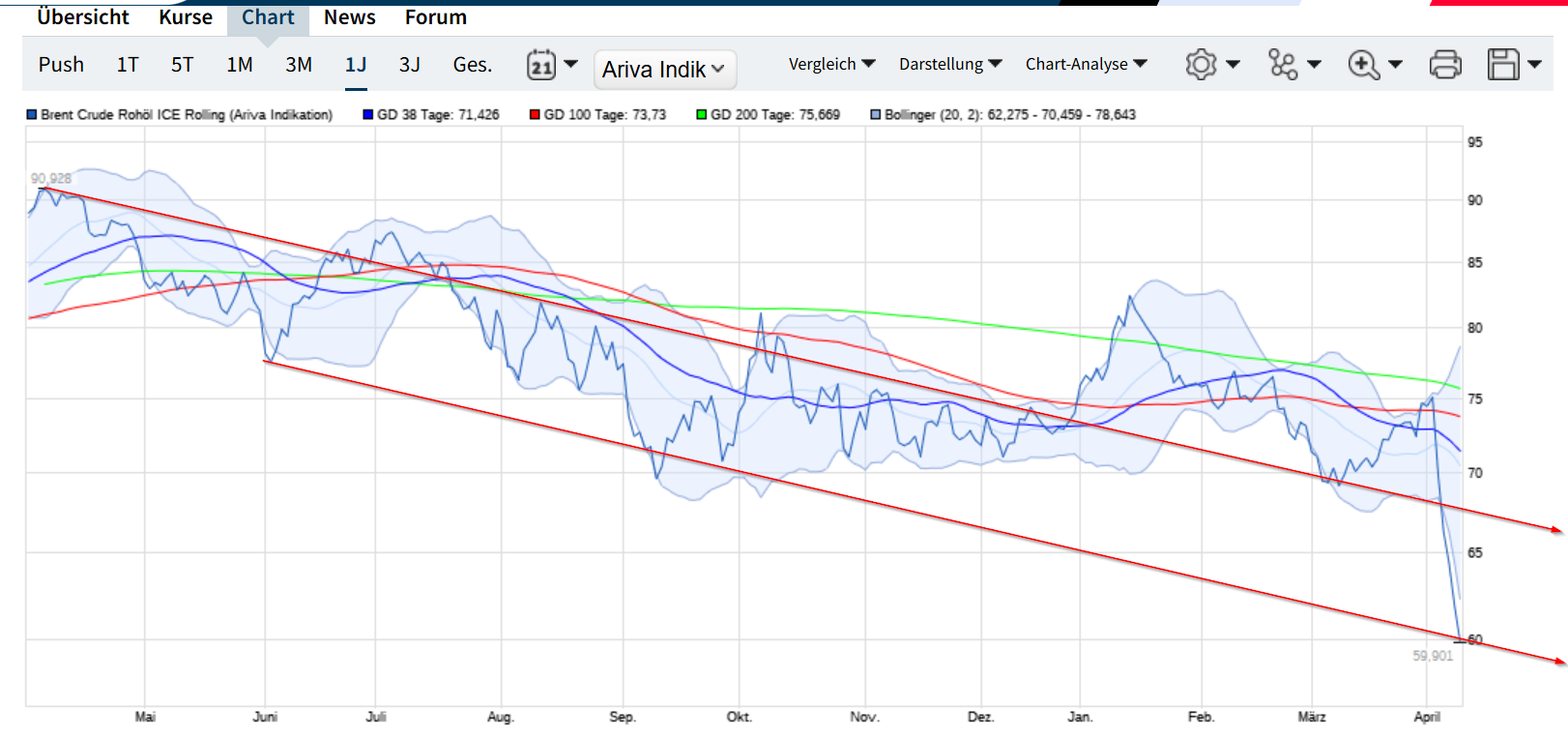The height and width of the screenshot is (739, 1568).
Task: Save chart using floppy disk icon
Action: click(1503, 65)
